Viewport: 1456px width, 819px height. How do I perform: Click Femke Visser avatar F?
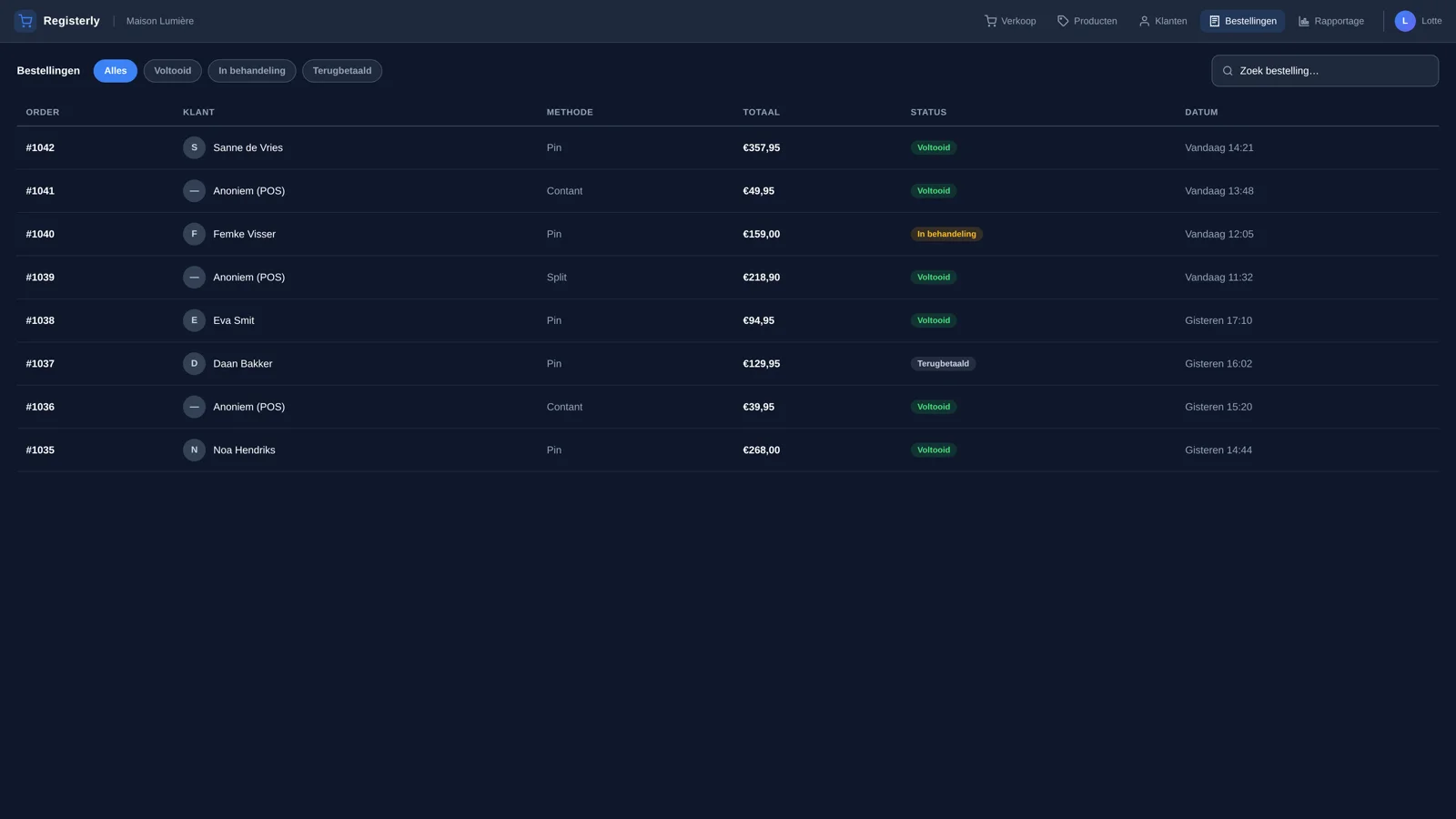(194, 234)
